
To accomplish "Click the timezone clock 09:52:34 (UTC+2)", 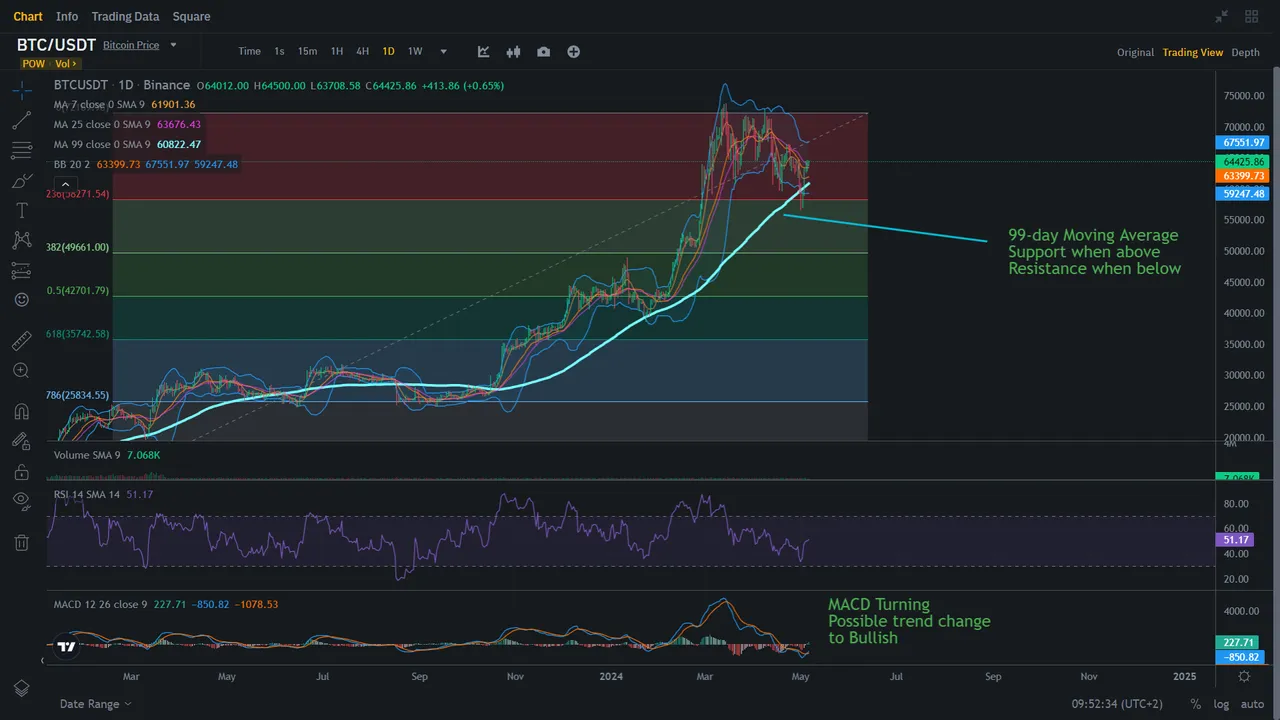I will (1117, 704).
